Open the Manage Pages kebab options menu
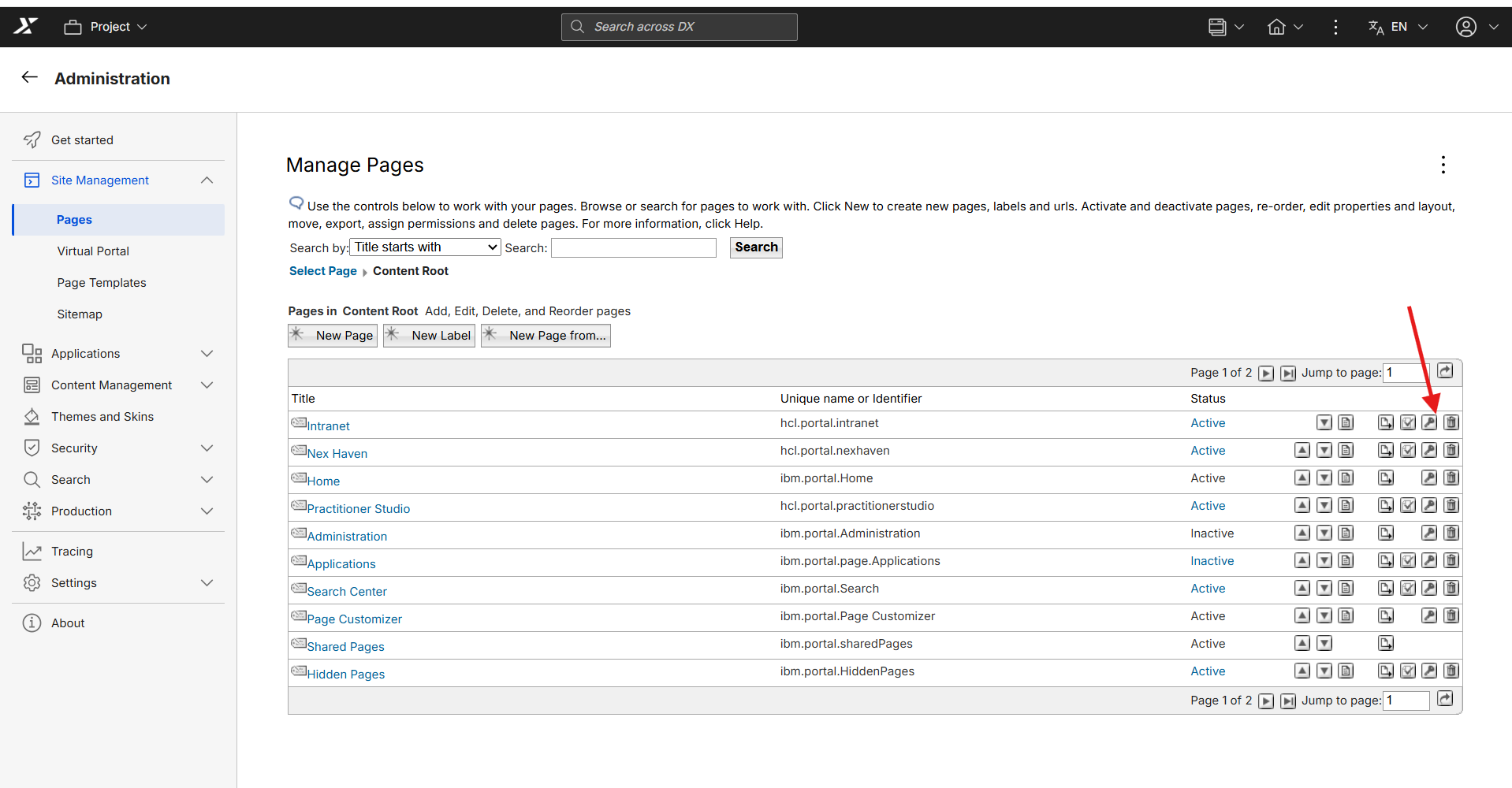 1443,165
